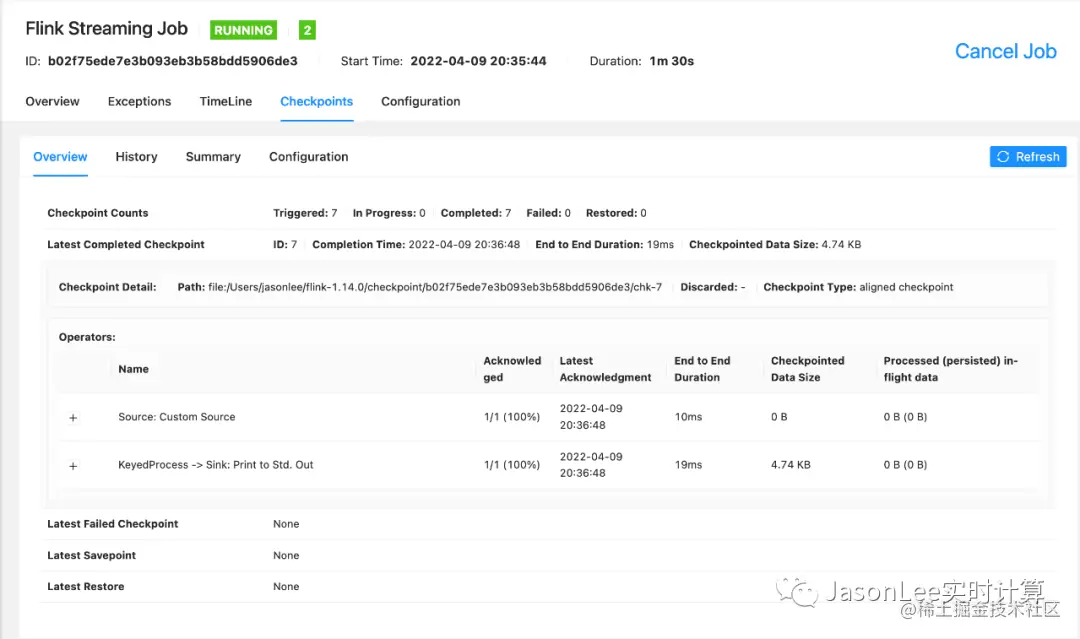The width and height of the screenshot is (1080, 639).
Task: Click the Checkpointed Data Size column header
Action: coord(807,369)
